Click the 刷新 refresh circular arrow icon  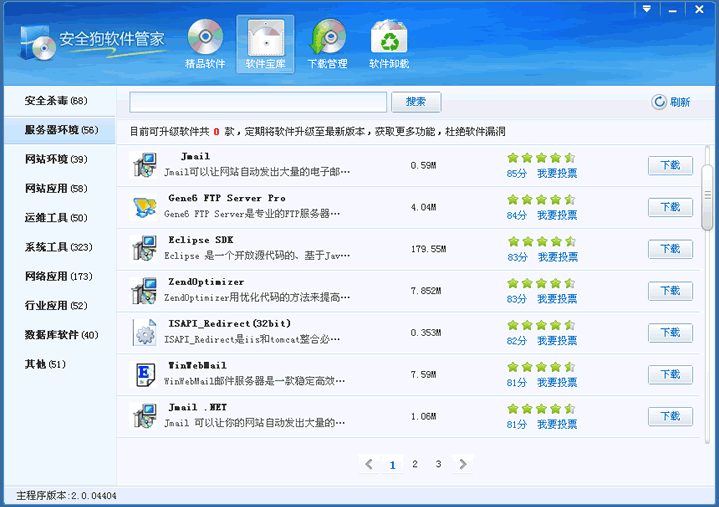[x=659, y=102]
